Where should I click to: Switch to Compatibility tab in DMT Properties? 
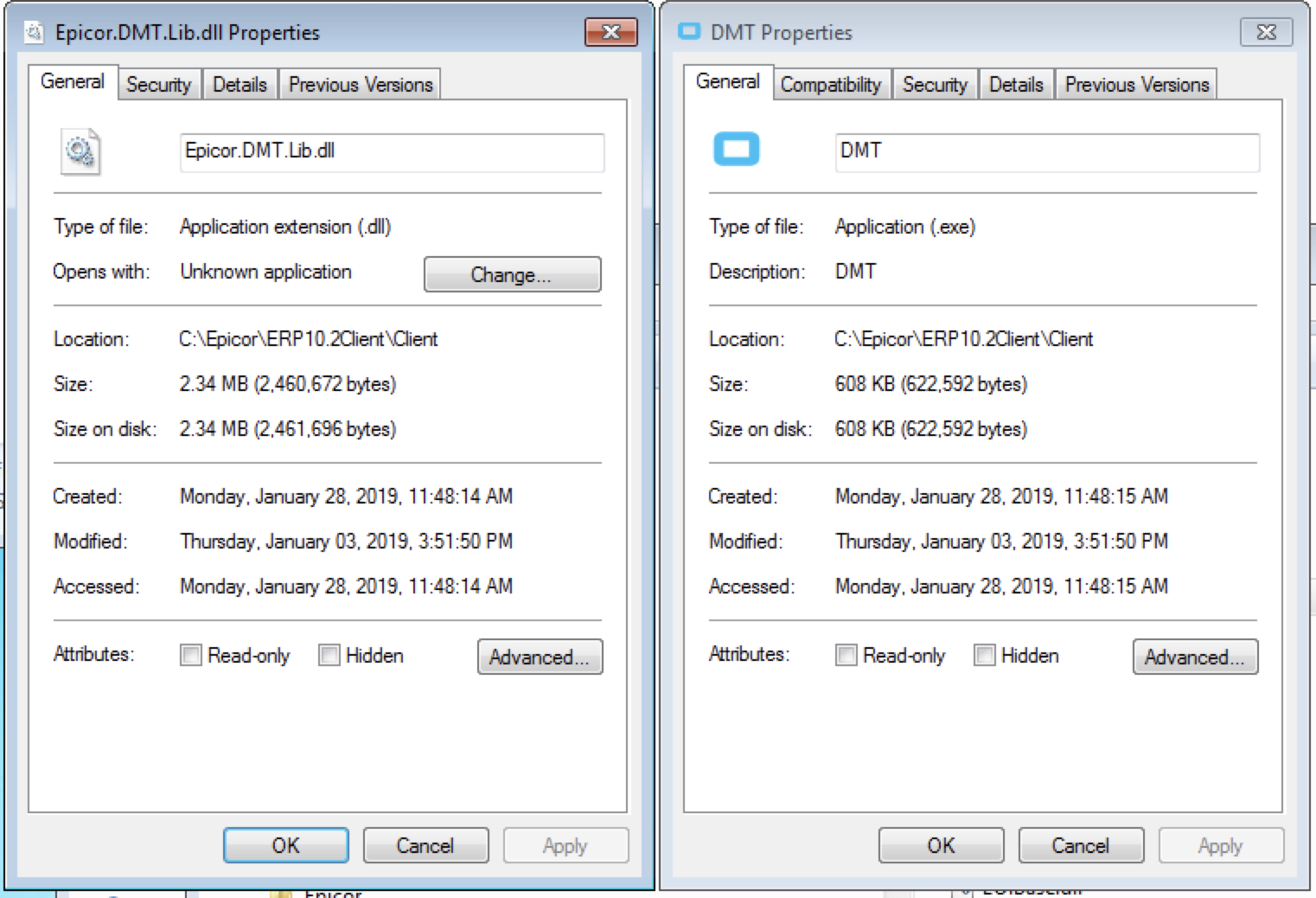point(831,85)
